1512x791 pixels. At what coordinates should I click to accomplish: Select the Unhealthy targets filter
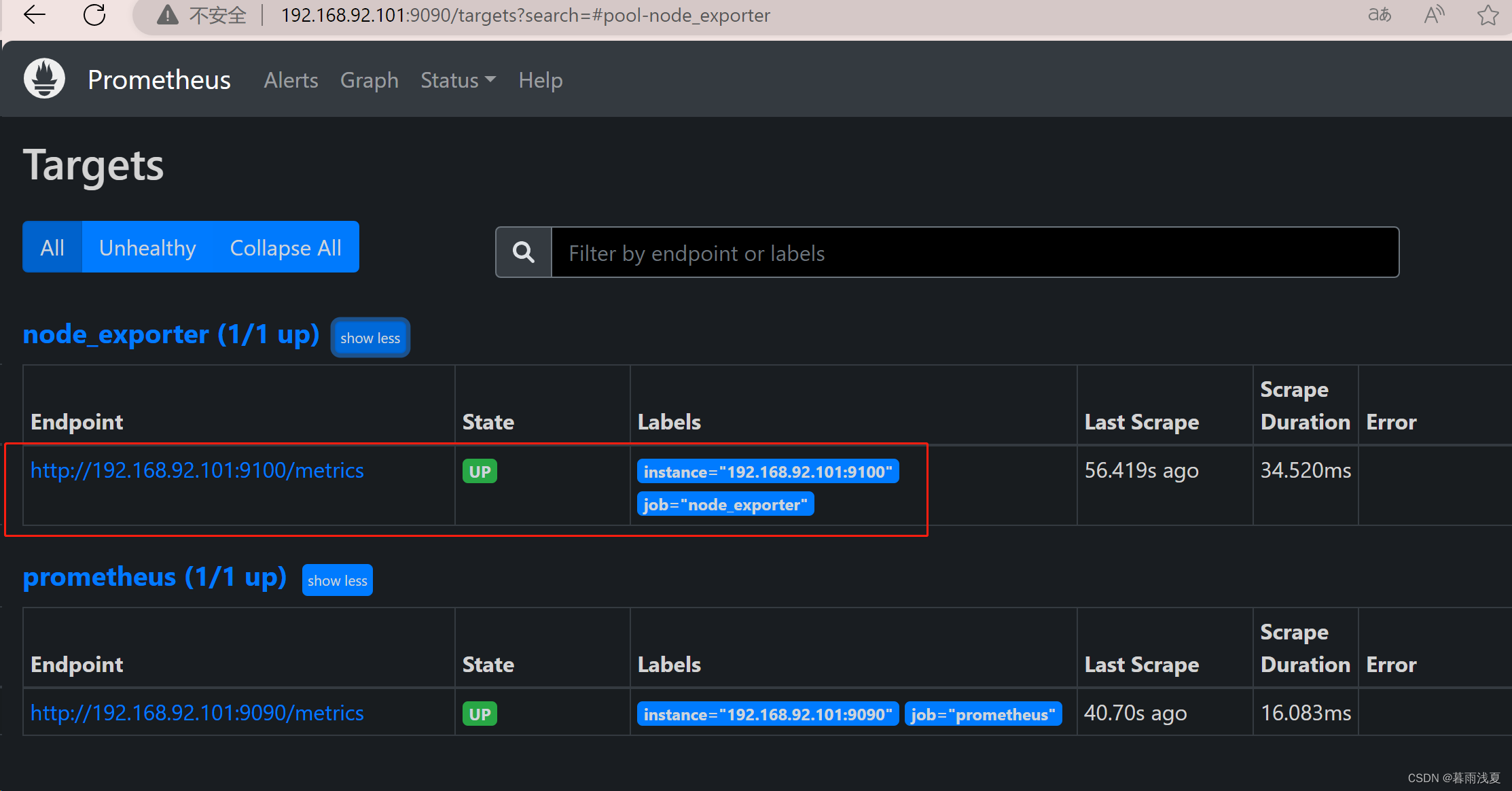(147, 247)
